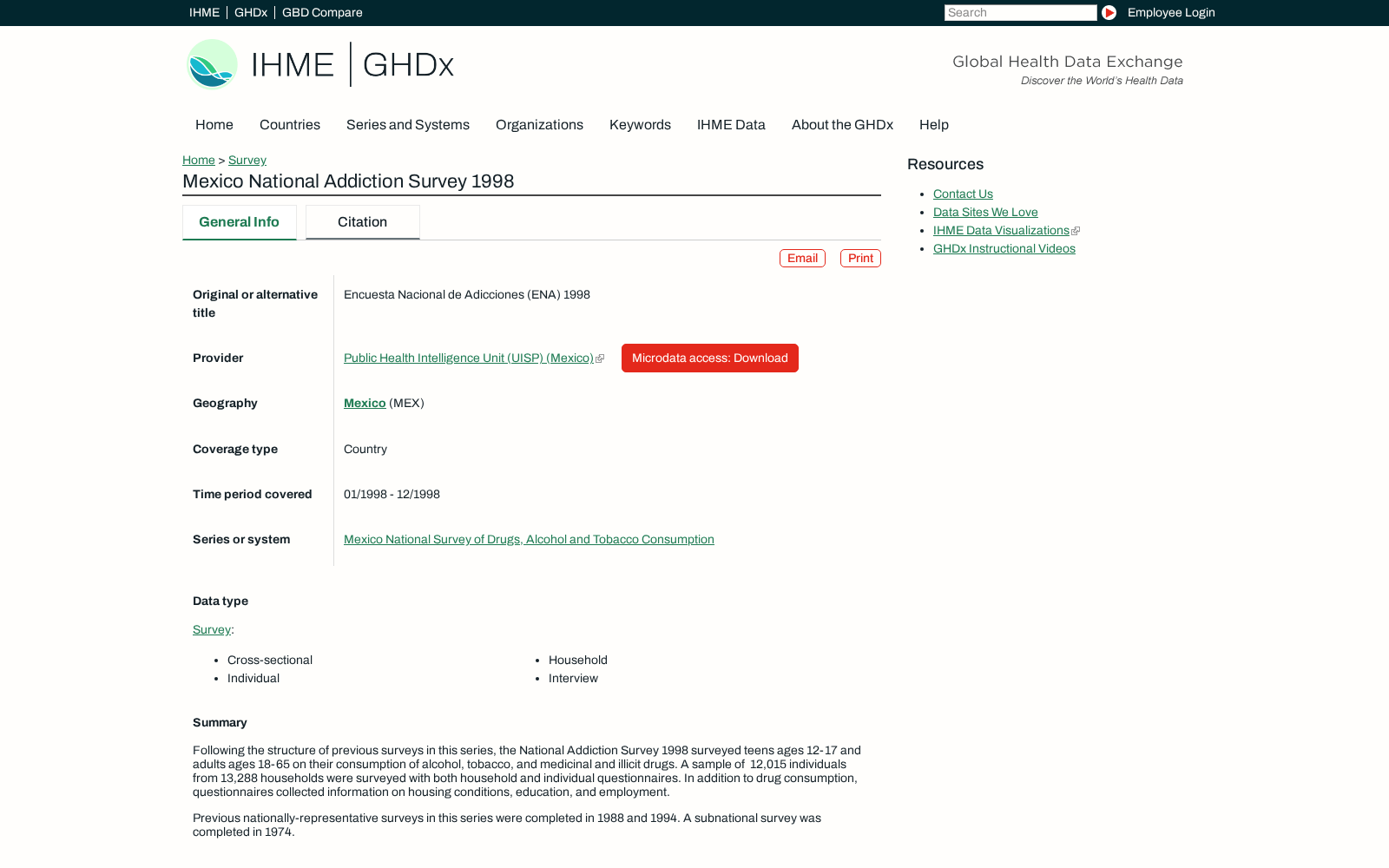The width and height of the screenshot is (1389, 868).
Task: Open Employee Login
Action: click(1171, 13)
